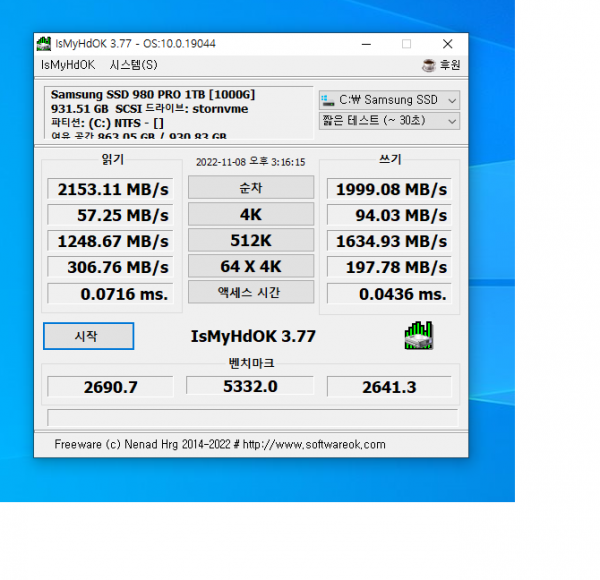This screenshot has width=600, height=580.
Task: Click the Samsung SSD 980 PRO info box
Action: (x=179, y=112)
